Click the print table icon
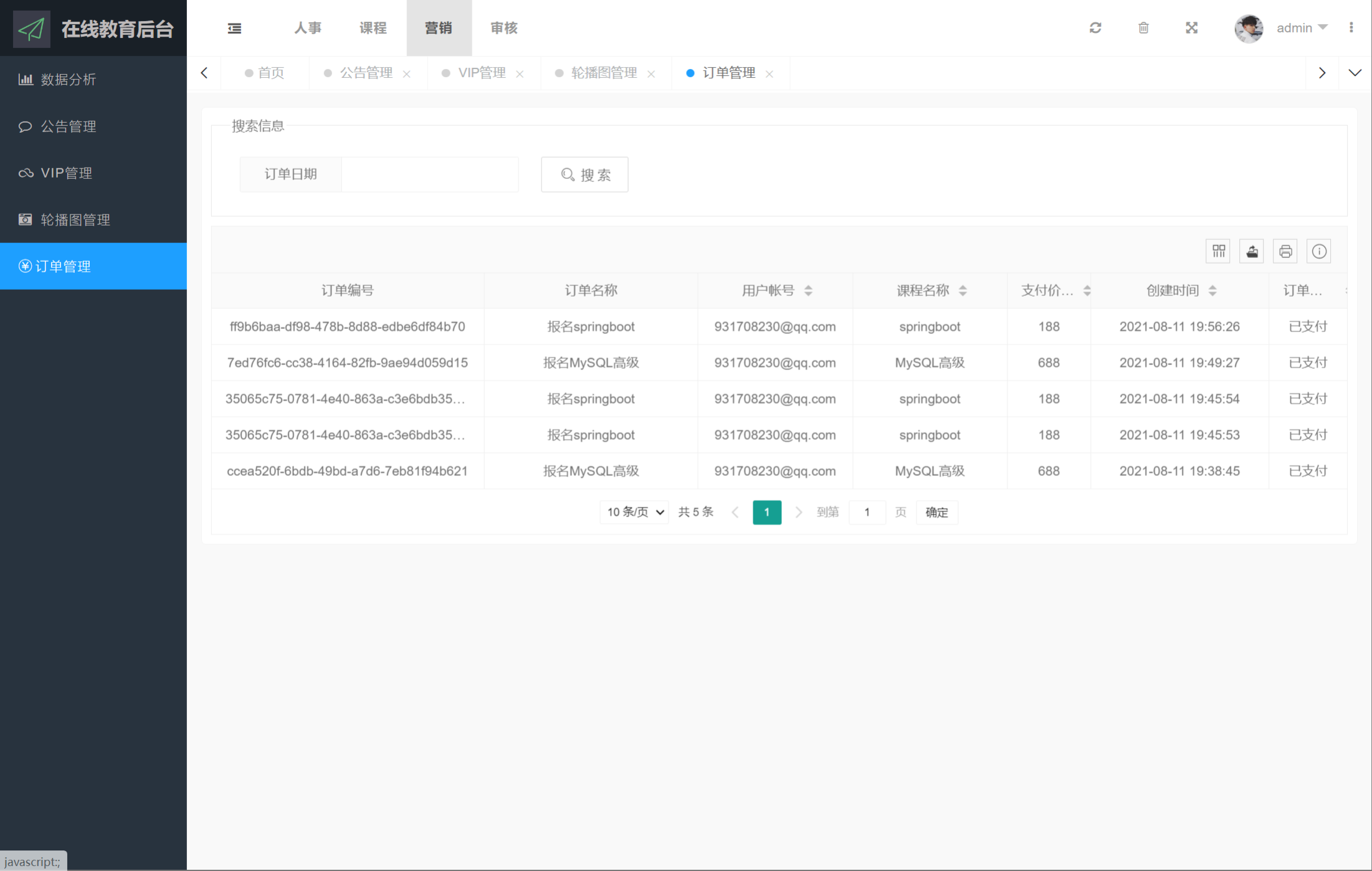This screenshot has height=871, width=1372. (x=1285, y=252)
